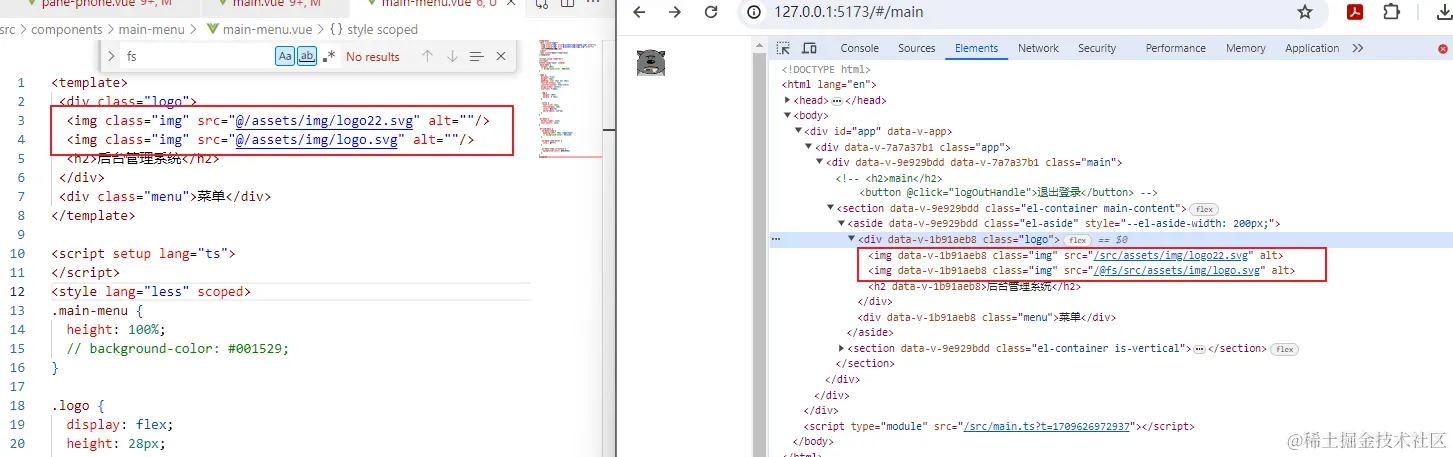The image size is (1453, 457).
Task: Collapse the selected div class="logo" node
Action: pyautogui.click(x=852, y=240)
